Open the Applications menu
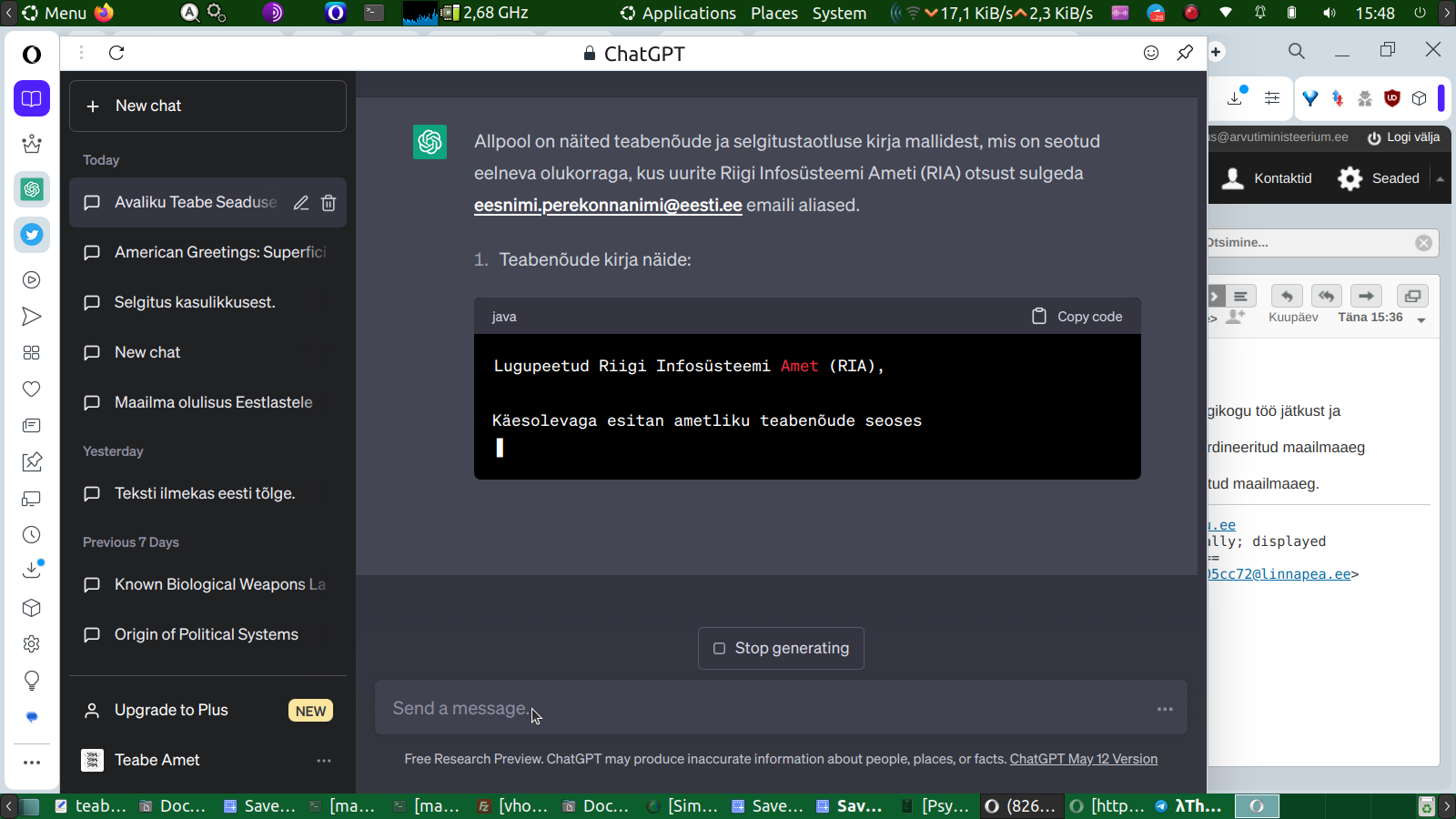1456x819 pixels. click(x=678, y=13)
